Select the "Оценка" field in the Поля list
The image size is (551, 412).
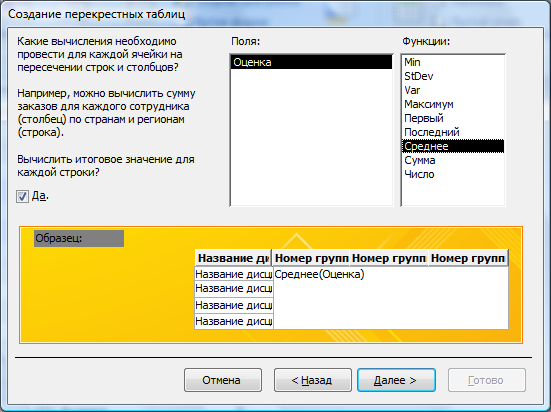tap(311, 62)
